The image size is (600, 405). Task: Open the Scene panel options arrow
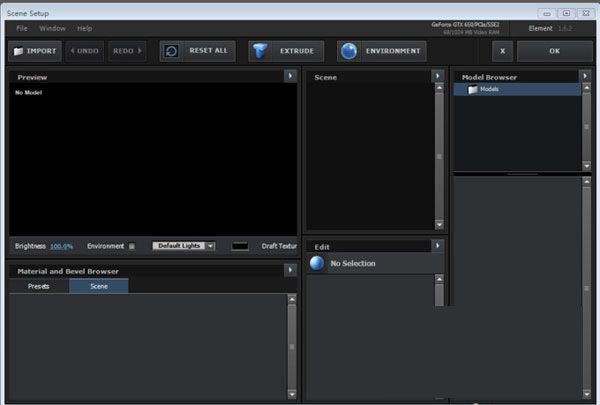437,76
